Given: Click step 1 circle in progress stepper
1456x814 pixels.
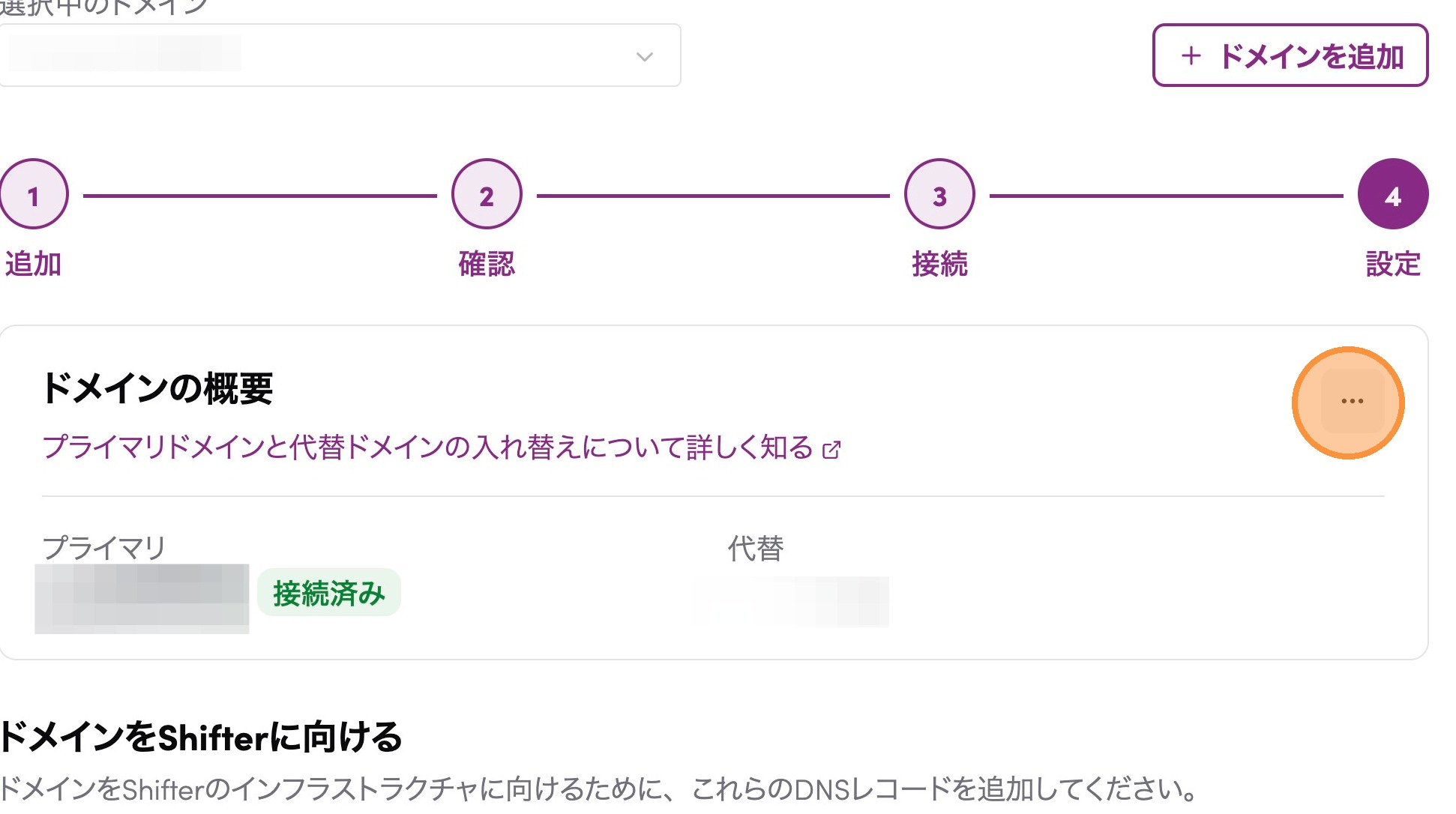Looking at the screenshot, I should (x=34, y=195).
